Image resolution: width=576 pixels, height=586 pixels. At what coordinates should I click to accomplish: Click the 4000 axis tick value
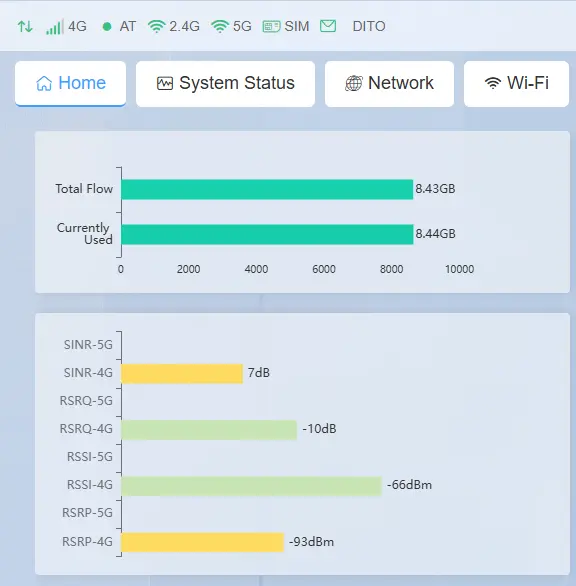(x=256, y=269)
